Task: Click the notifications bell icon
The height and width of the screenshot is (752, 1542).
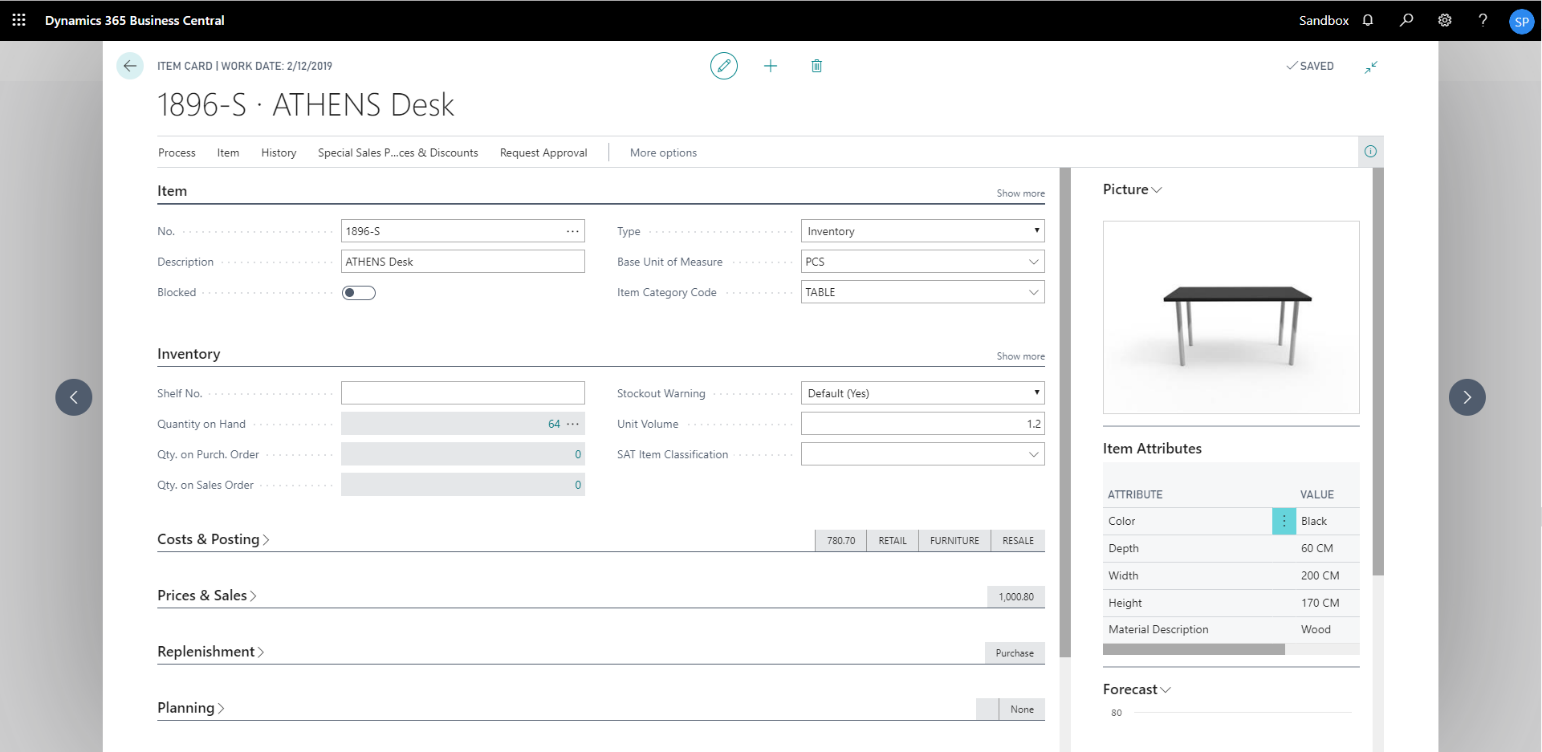Action: [1368, 20]
